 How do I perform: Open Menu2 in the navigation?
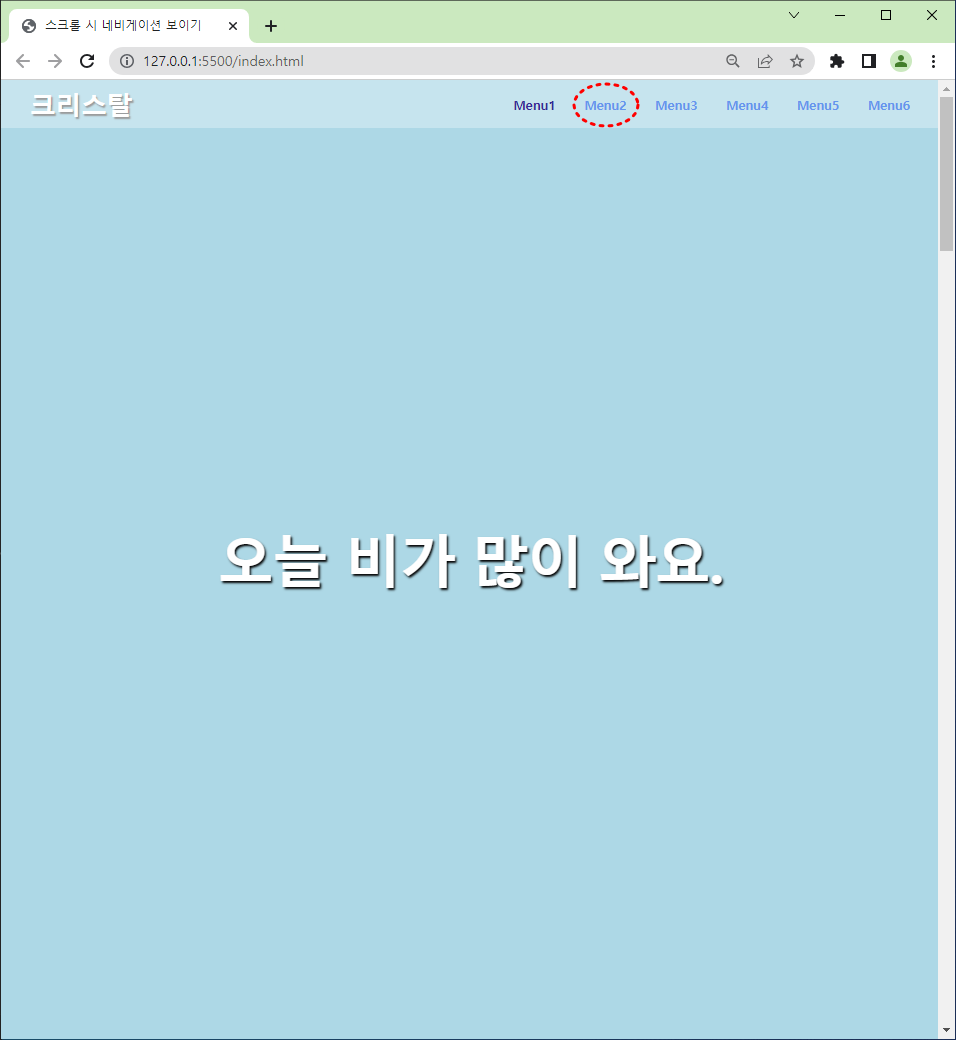[x=605, y=105]
